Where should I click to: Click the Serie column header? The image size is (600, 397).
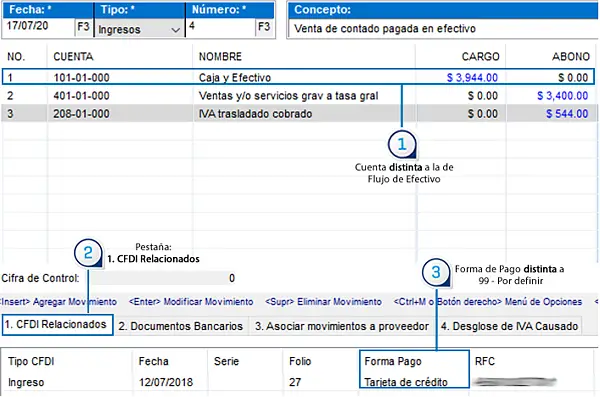tap(226, 361)
